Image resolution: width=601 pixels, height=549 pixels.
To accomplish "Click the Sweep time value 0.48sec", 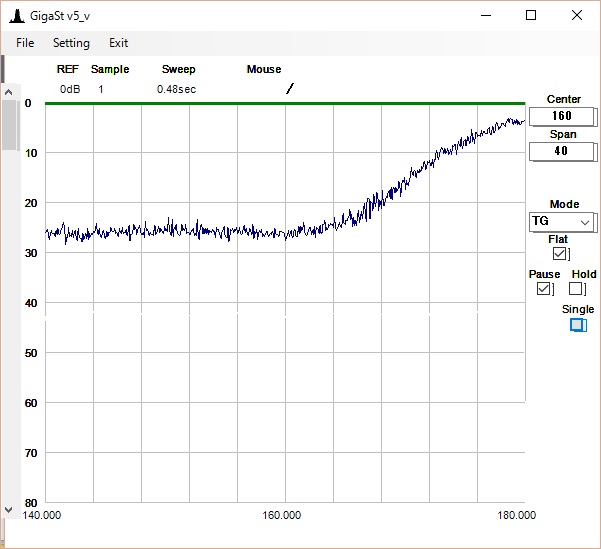I will click(x=176, y=89).
